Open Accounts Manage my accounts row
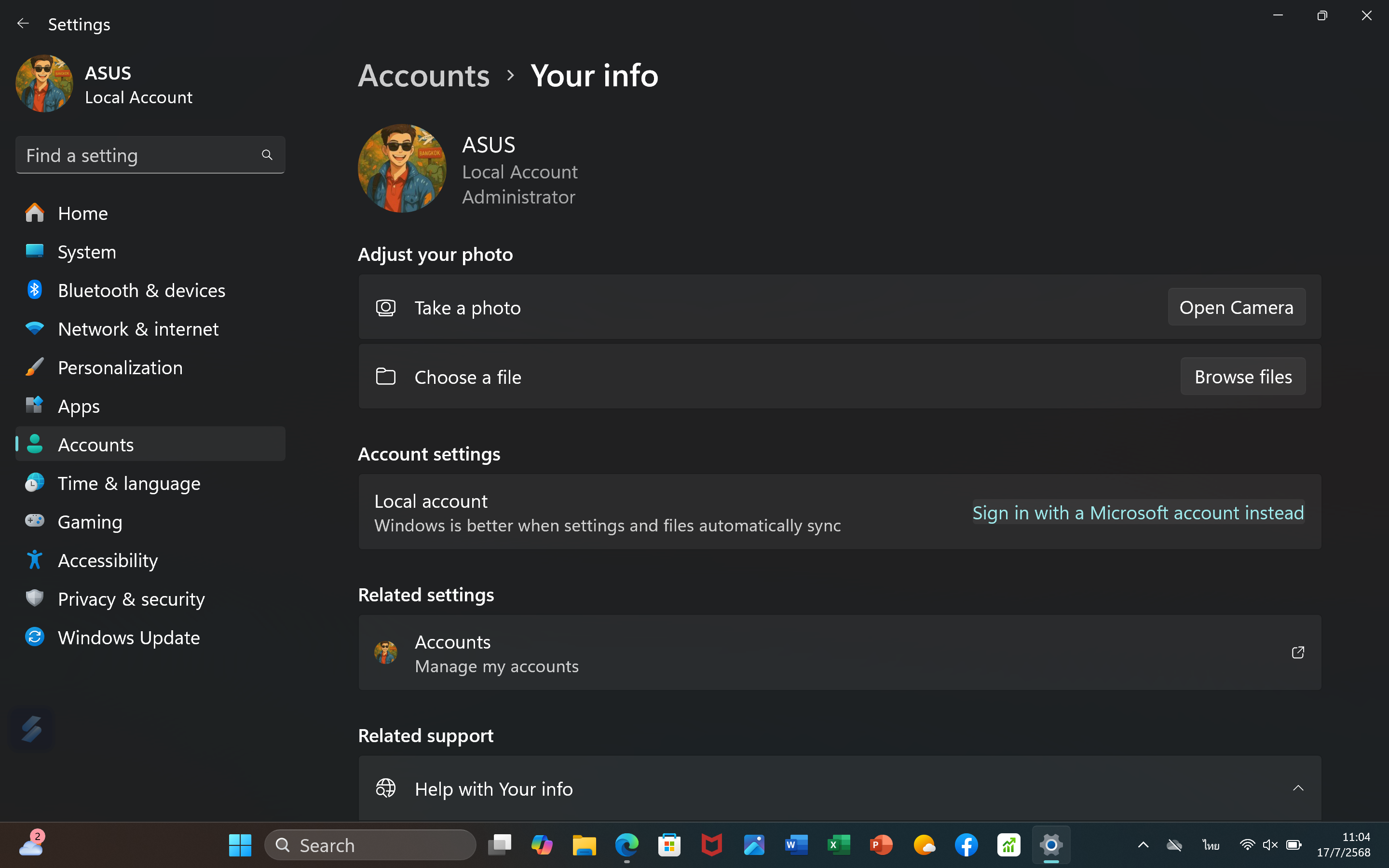This screenshot has width=1389, height=868. [x=840, y=653]
